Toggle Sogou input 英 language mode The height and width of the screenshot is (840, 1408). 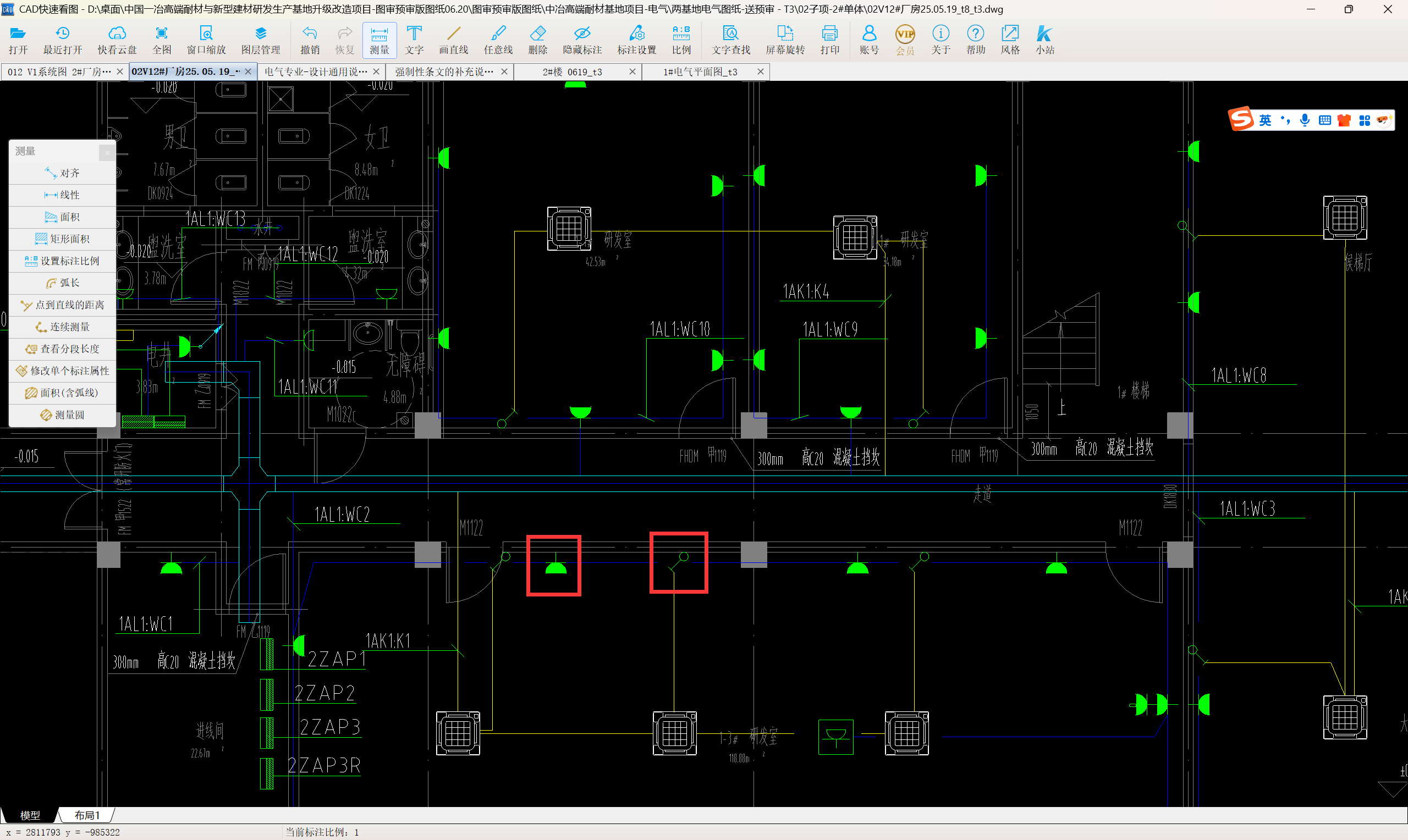1266,120
